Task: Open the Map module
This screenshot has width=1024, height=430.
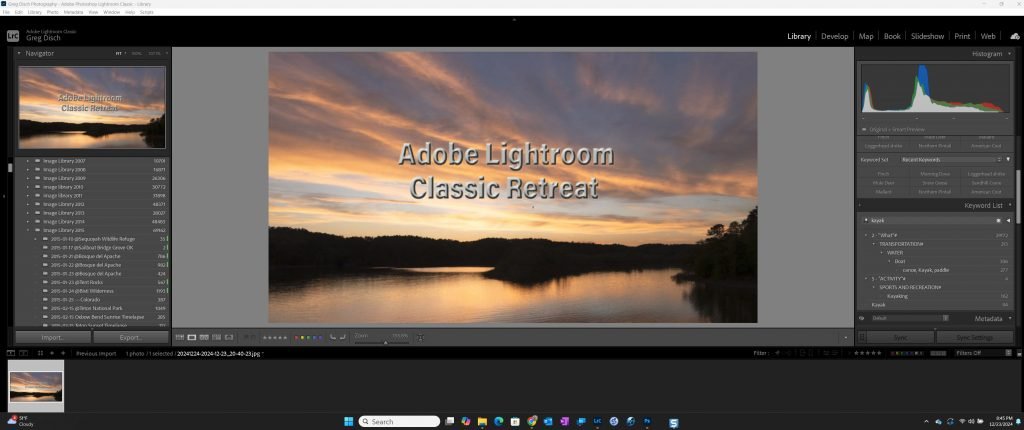Action: (x=866, y=37)
